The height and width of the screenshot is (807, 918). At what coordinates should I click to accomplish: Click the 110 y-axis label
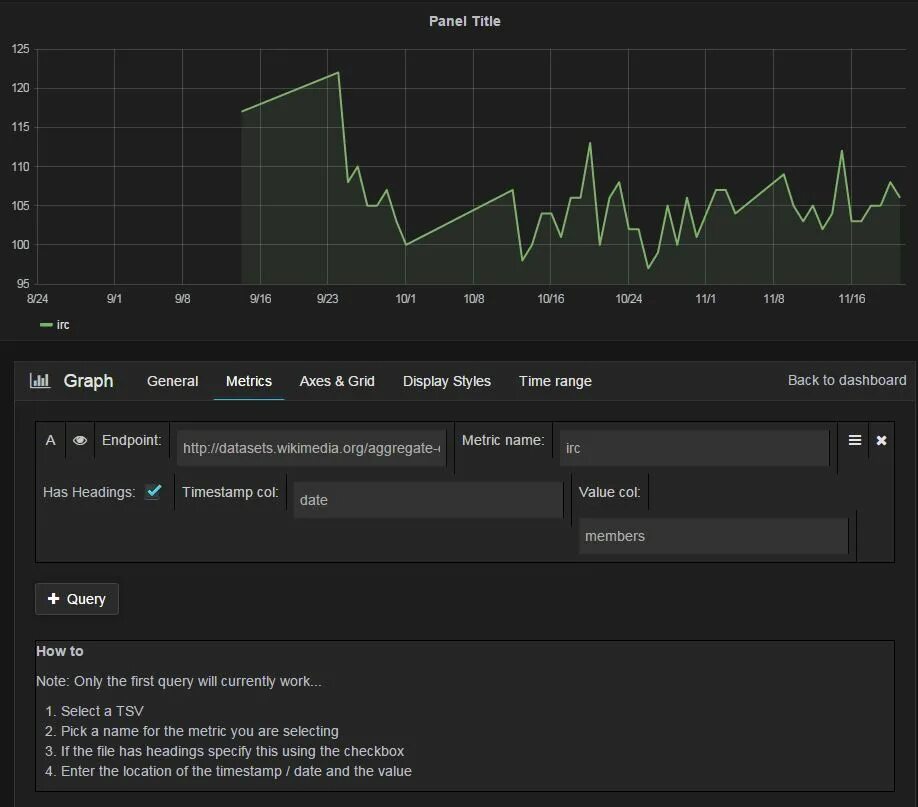coord(20,167)
